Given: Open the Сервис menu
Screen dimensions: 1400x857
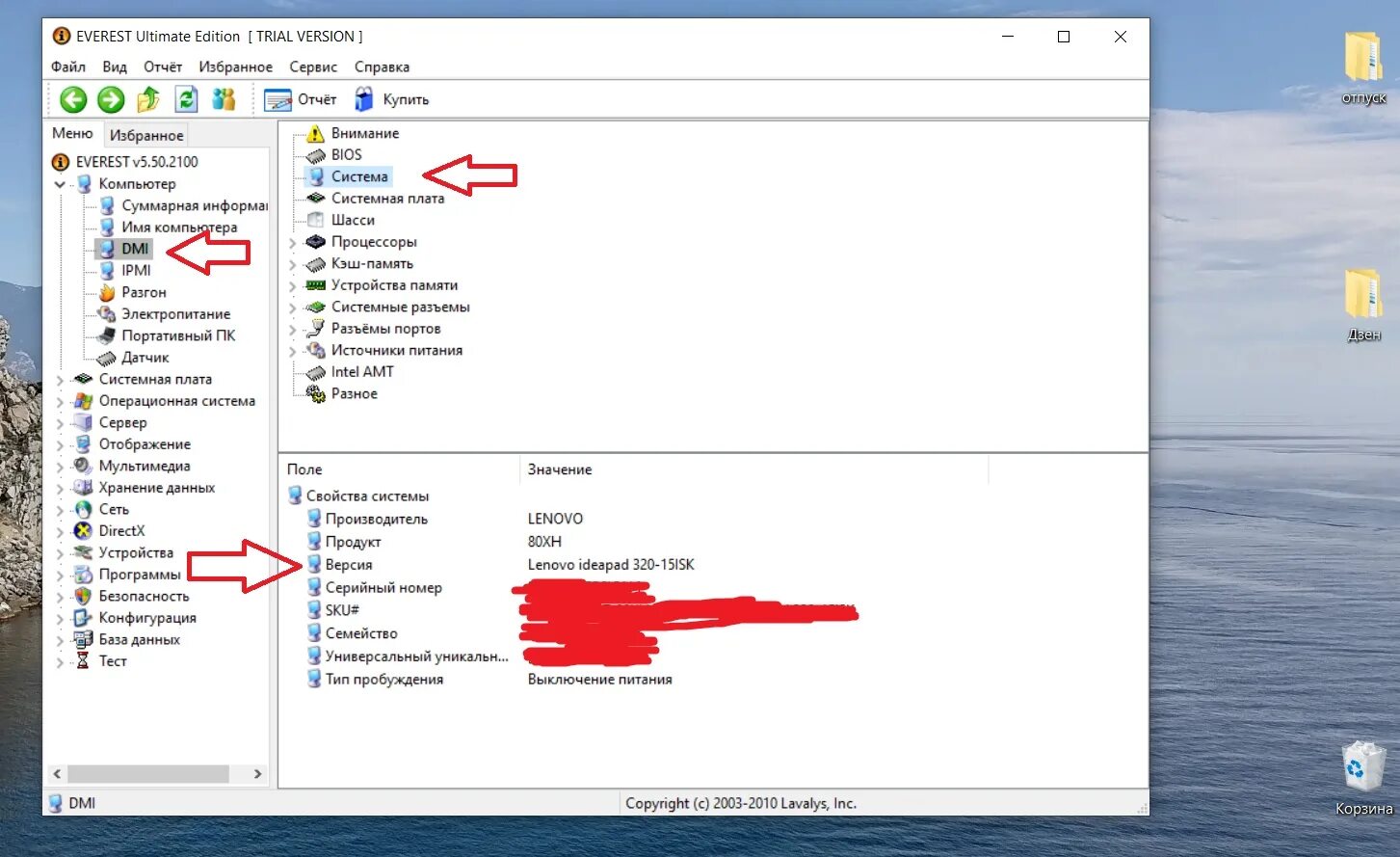Looking at the screenshot, I should [313, 67].
